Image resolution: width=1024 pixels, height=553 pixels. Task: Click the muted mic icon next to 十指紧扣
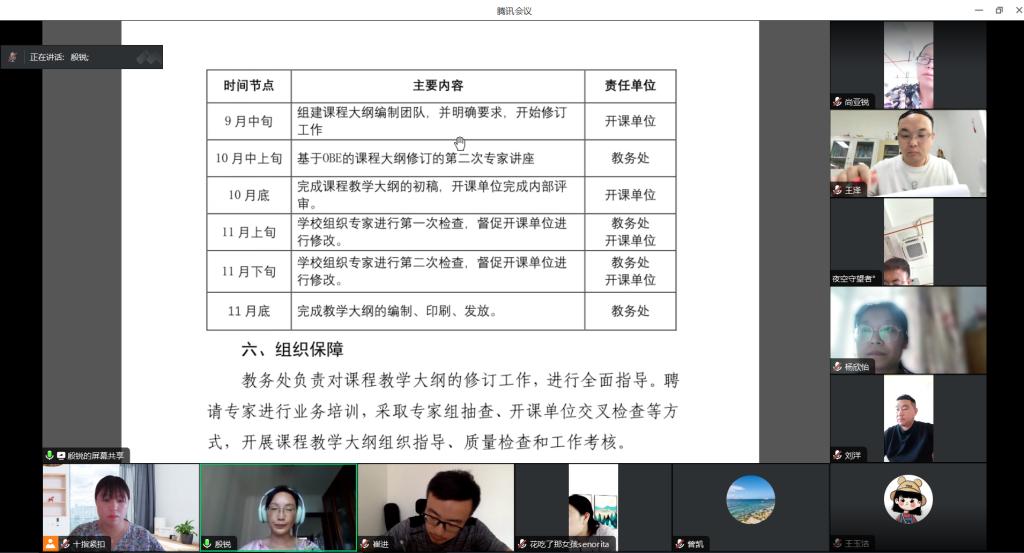tap(65, 544)
